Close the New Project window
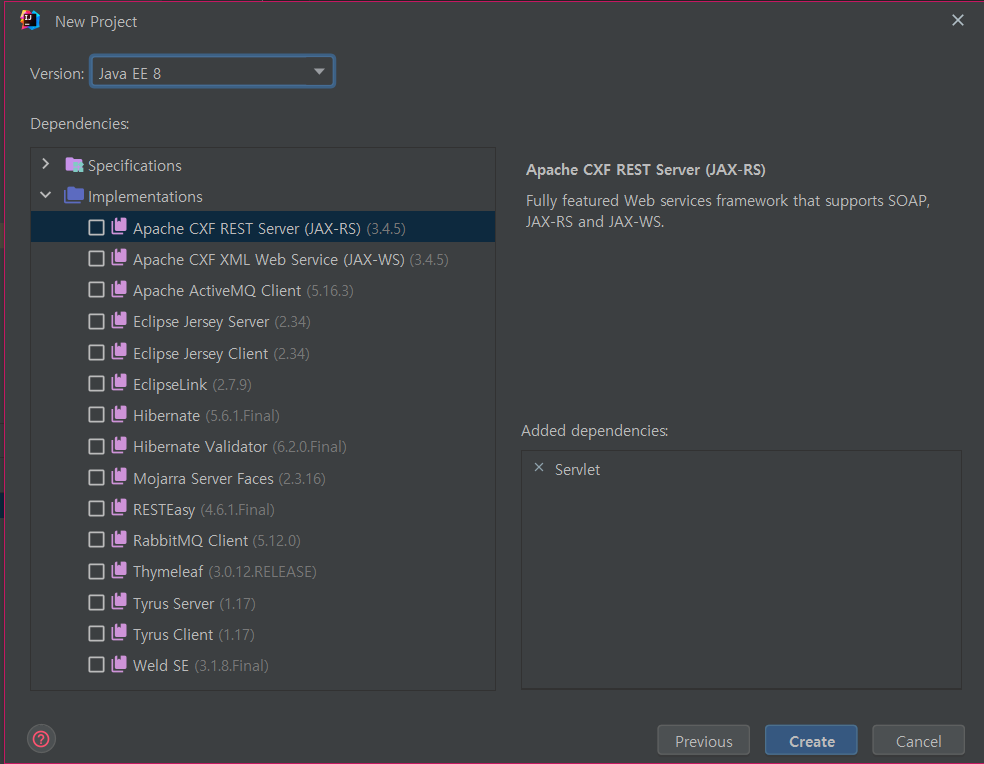This screenshot has width=984, height=764. [x=958, y=20]
